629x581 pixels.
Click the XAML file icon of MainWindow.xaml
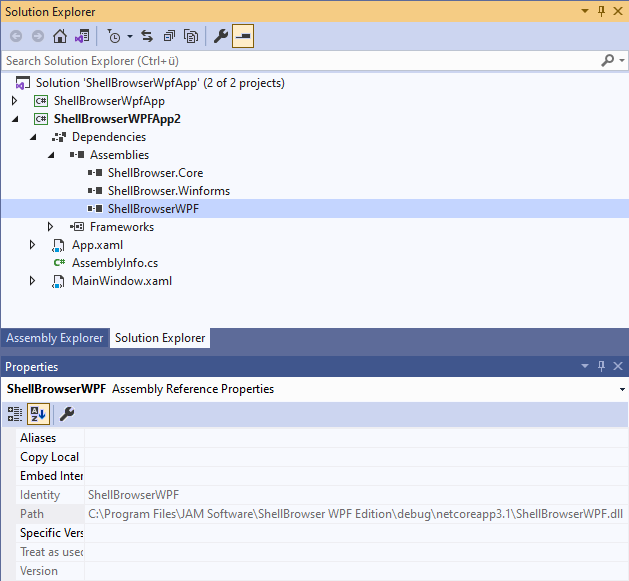click(58, 281)
